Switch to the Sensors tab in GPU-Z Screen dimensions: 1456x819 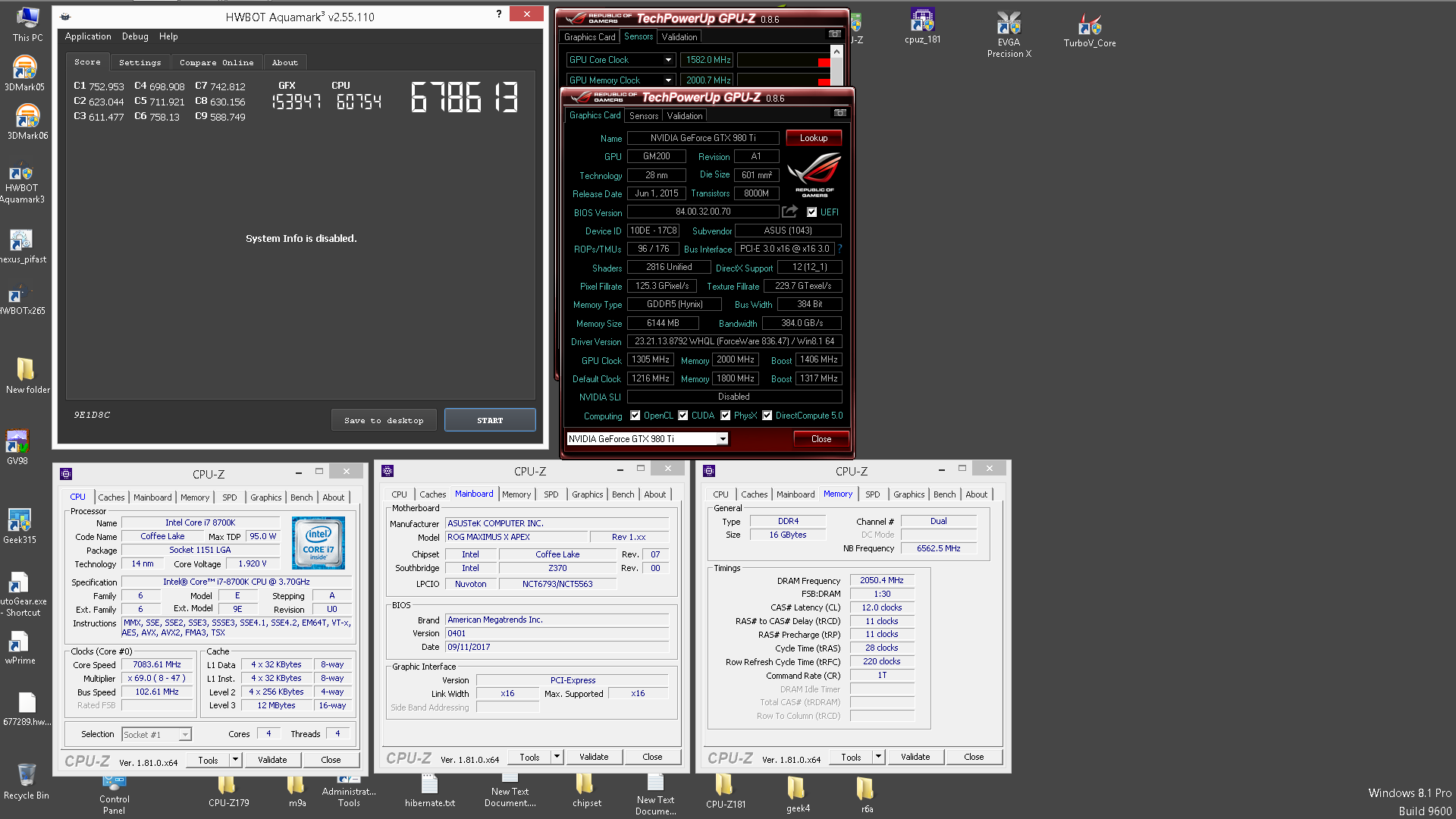644,116
